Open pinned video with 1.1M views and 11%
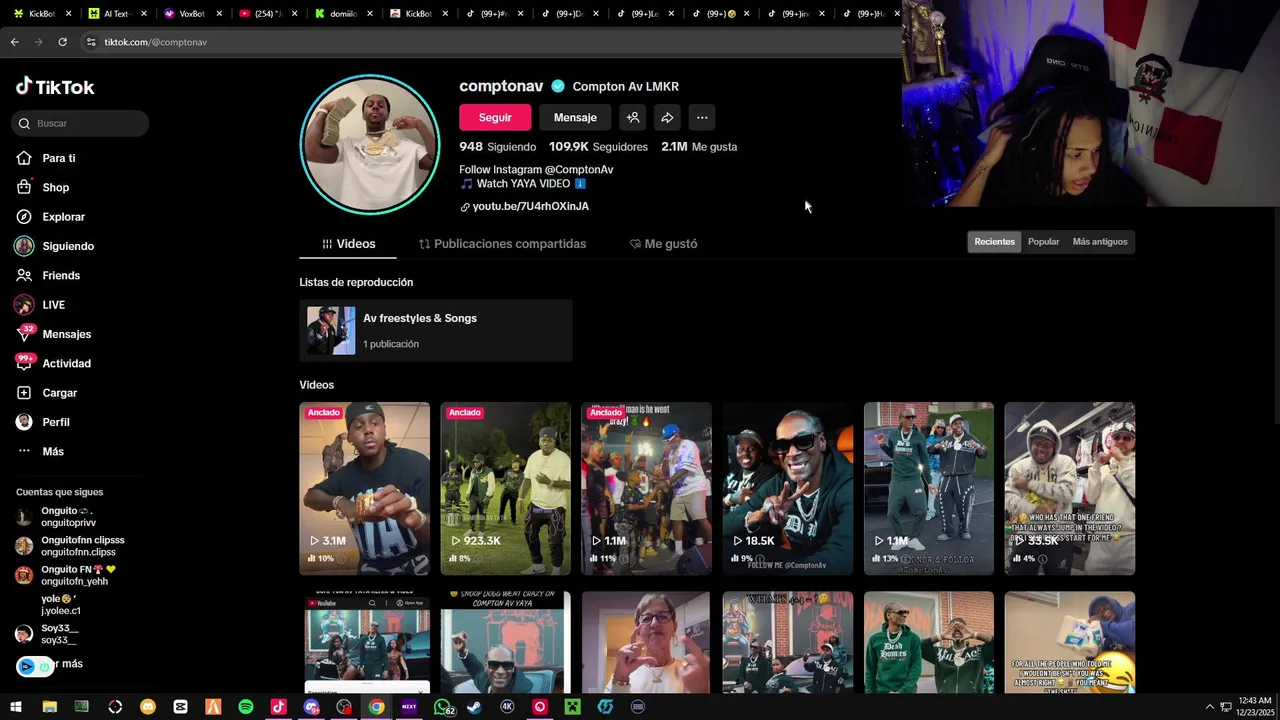The width and height of the screenshot is (1280, 720). coord(646,488)
